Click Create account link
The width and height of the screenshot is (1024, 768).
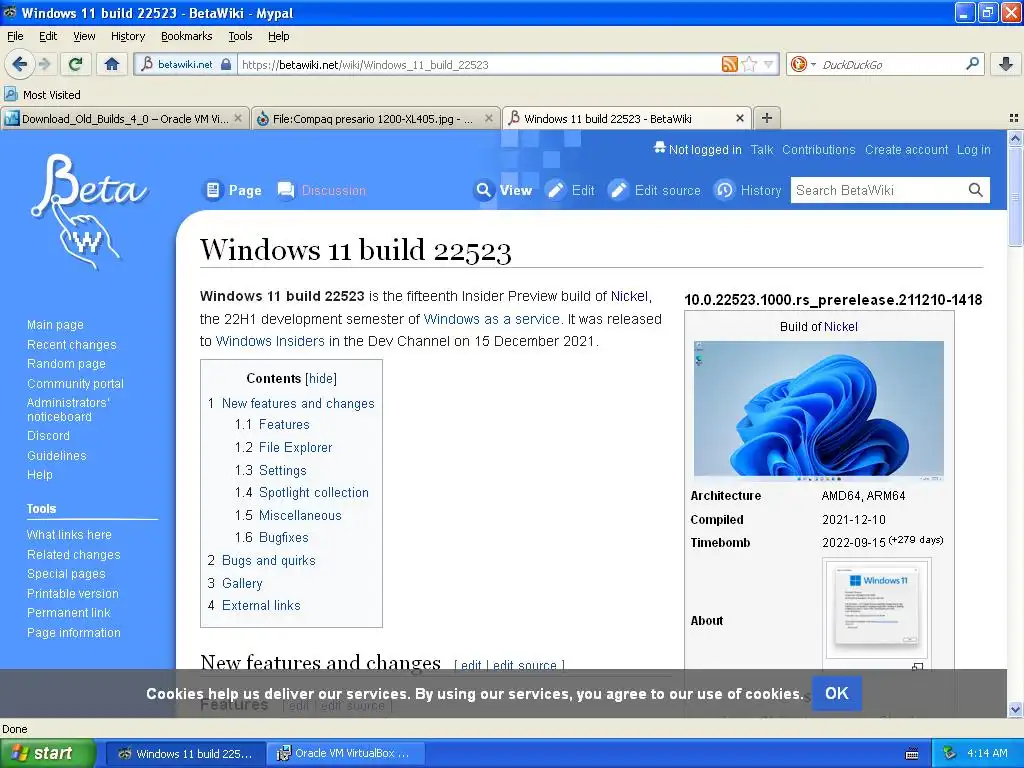906,150
